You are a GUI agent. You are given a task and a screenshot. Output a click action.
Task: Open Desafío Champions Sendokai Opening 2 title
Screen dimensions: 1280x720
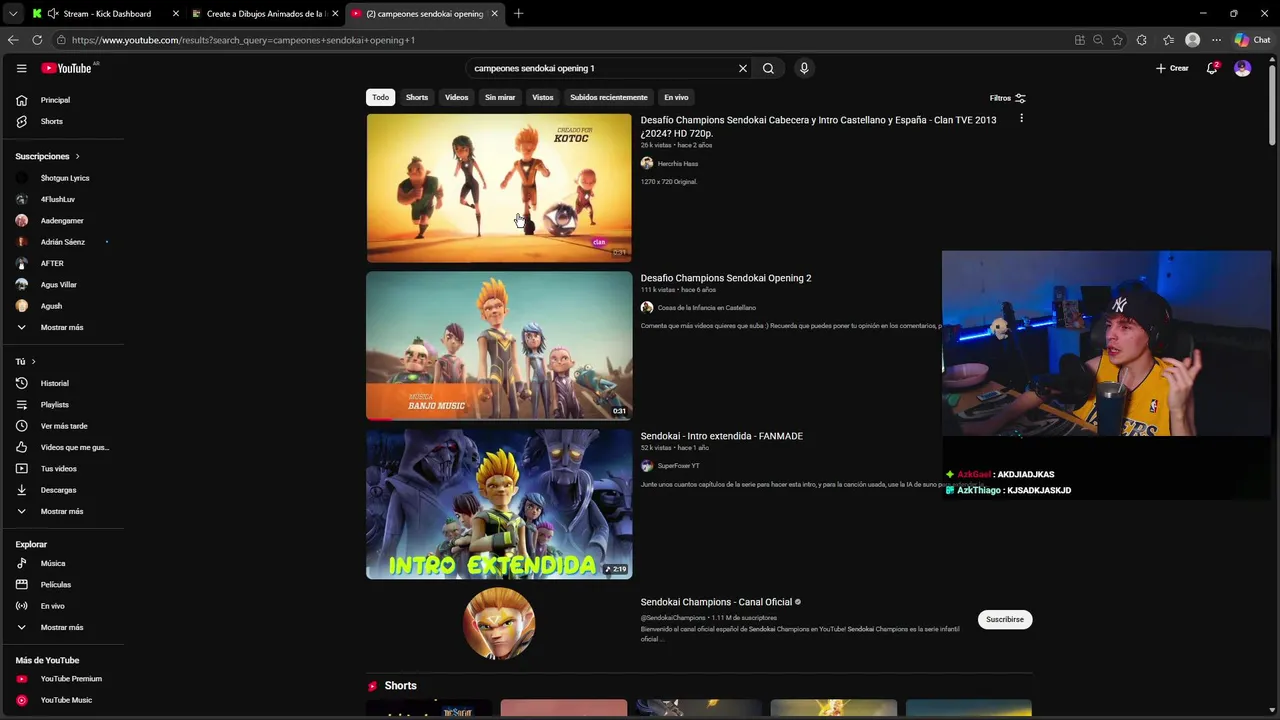pos(726,278)
